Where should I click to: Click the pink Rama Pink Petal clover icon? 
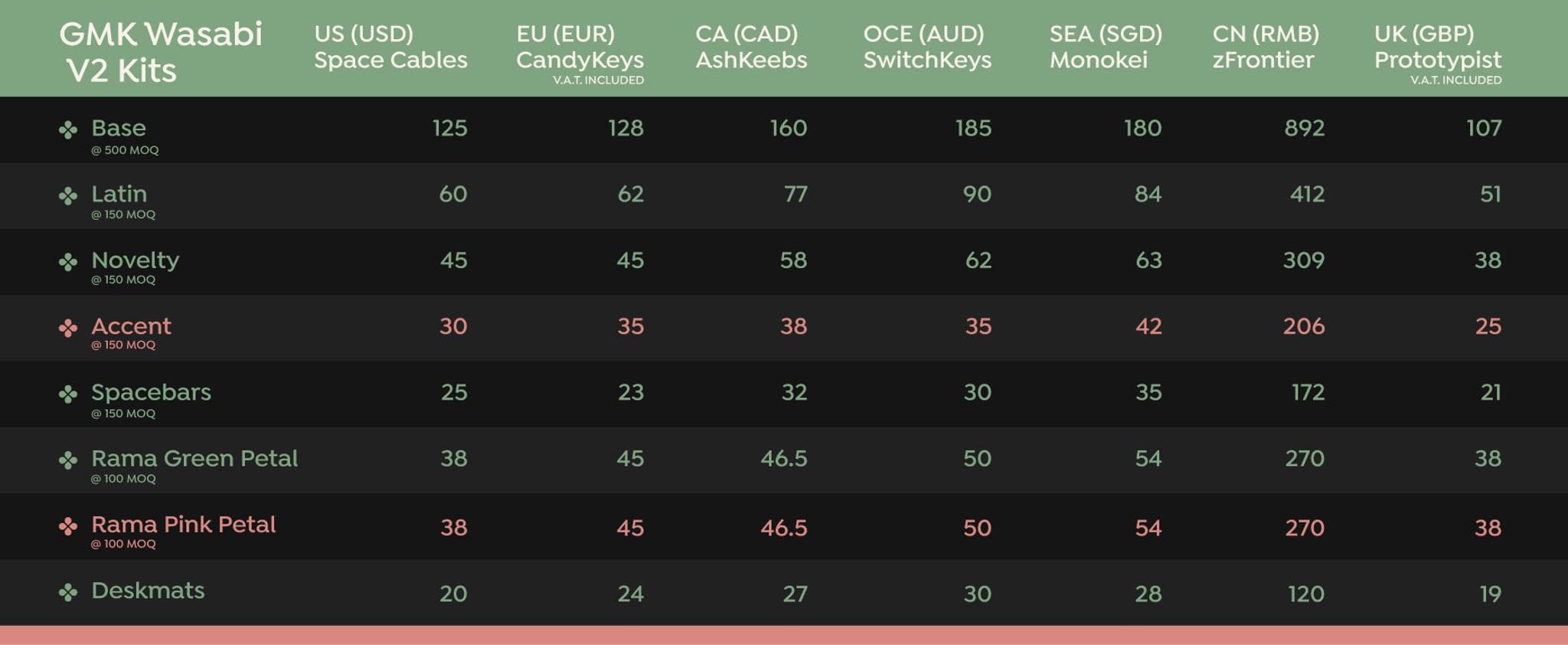[x=68, y=526]
